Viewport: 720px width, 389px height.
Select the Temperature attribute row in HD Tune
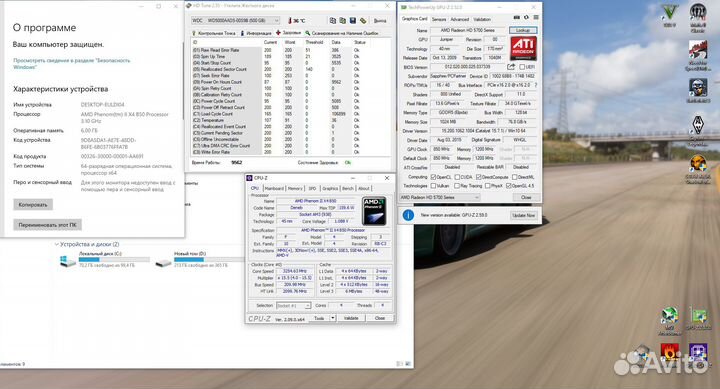[278, 120]
